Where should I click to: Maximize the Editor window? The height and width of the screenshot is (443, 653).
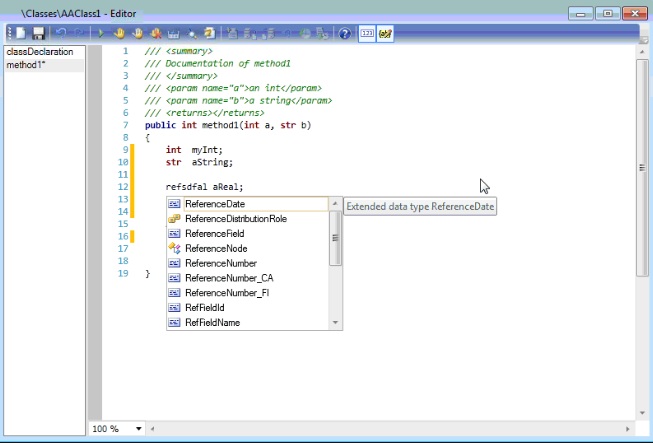point(607,14)
